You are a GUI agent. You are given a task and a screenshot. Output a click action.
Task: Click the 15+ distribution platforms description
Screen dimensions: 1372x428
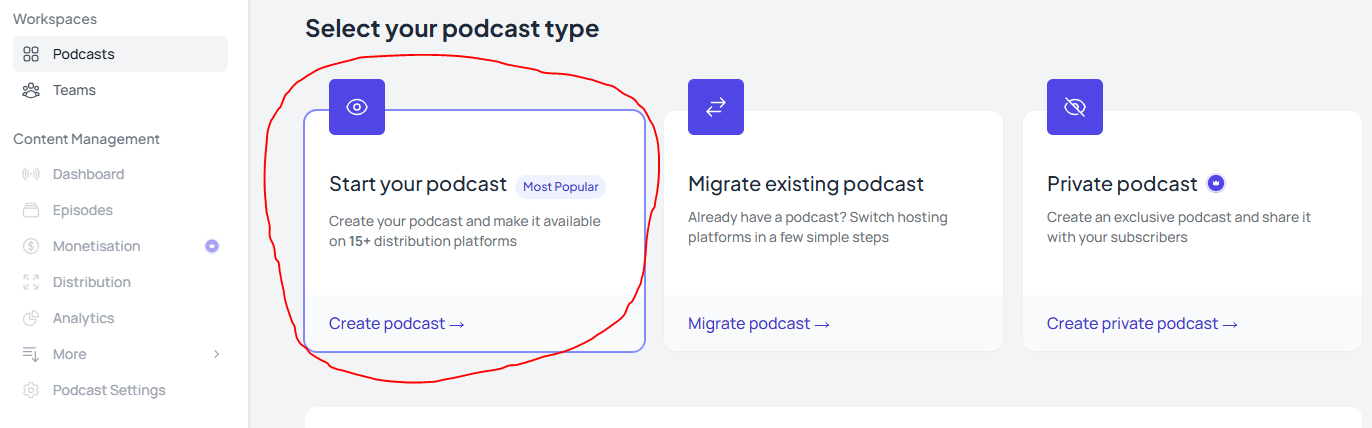465,231
